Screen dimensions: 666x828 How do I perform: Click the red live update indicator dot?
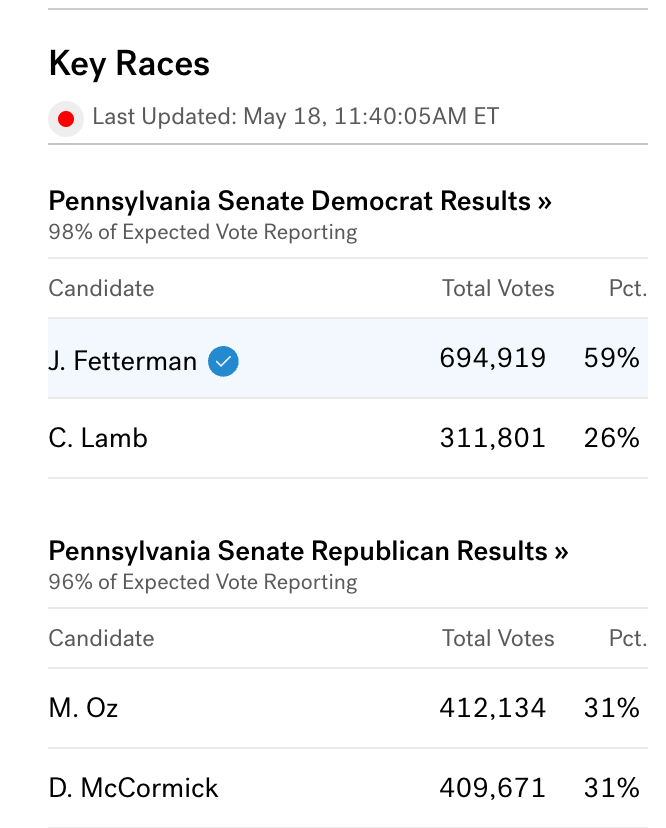[66, 119]
